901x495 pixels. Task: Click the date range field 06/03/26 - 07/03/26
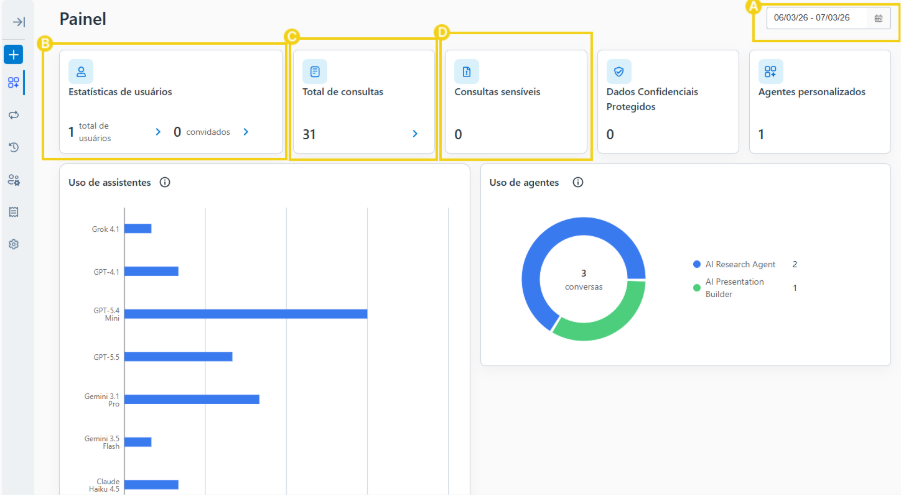tap(828, 18)
